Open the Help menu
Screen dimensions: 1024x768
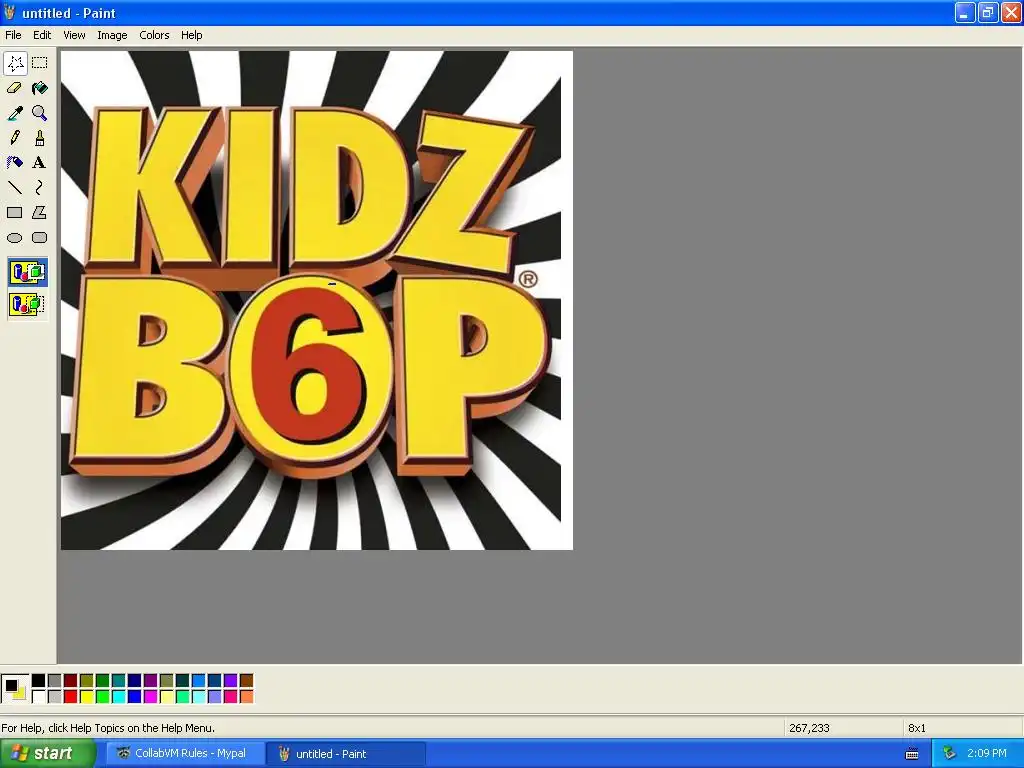[191, 35]
